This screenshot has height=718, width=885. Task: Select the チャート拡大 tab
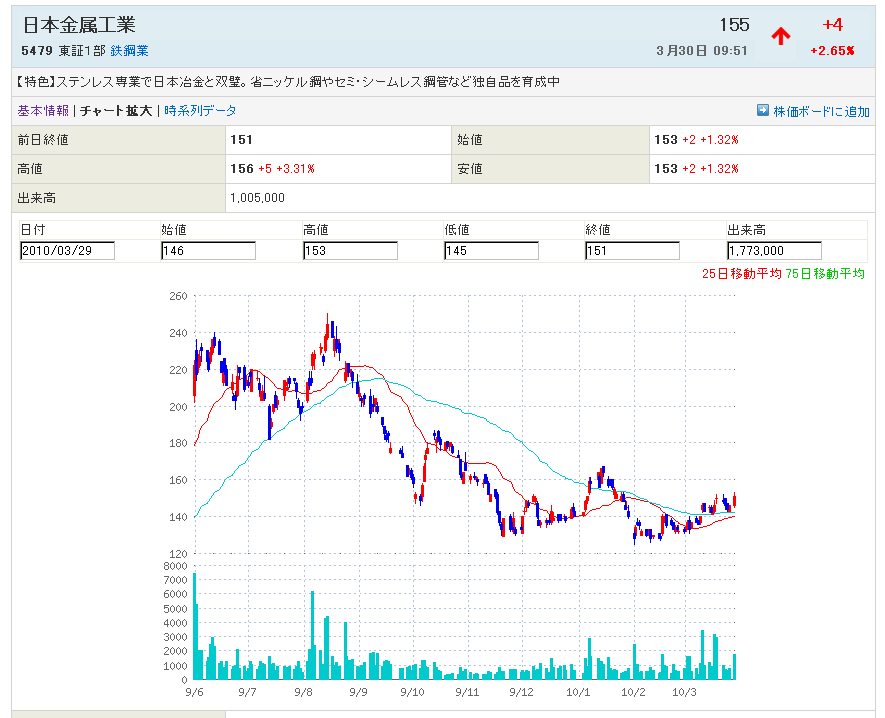[x=116, y=111]
